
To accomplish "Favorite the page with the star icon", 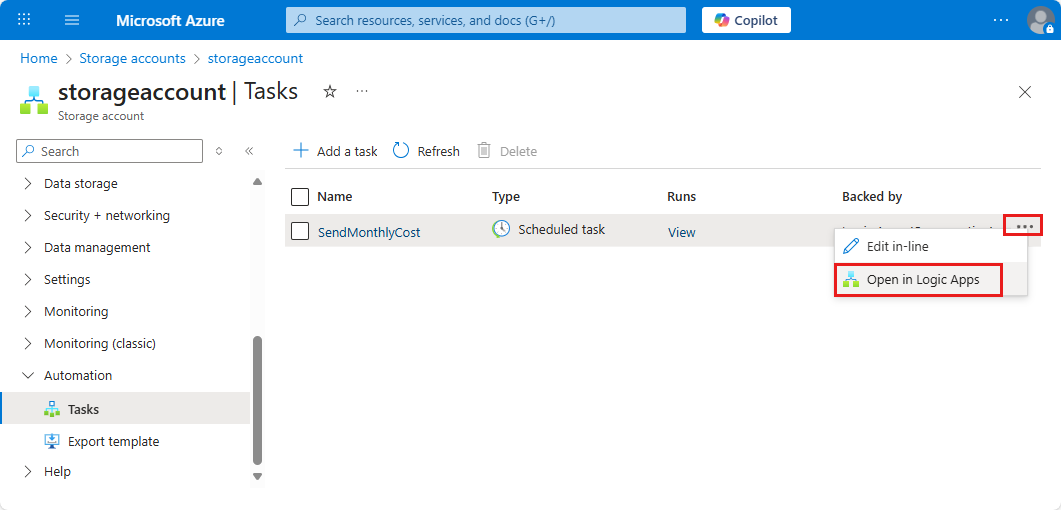I will tap(329, 92).
